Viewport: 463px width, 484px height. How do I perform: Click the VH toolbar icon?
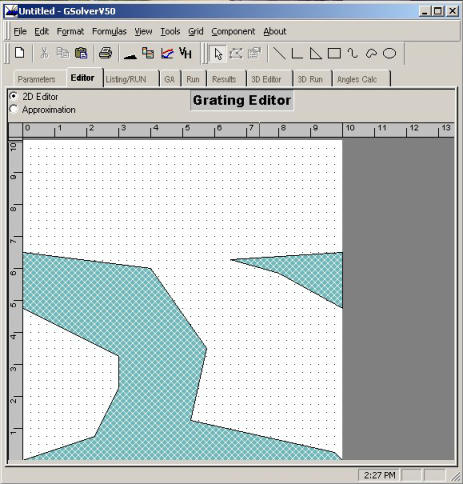pyautogui.click(x=185, y=53)
